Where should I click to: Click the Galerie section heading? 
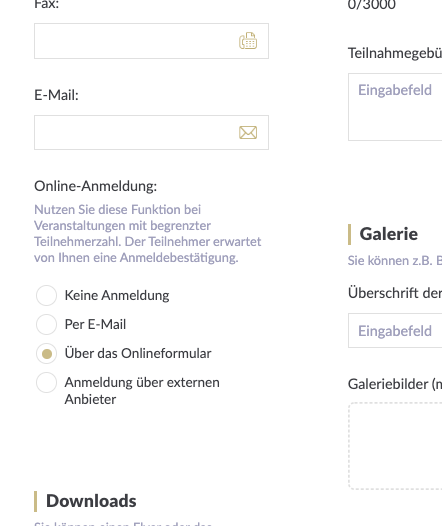tap(388, 234)
